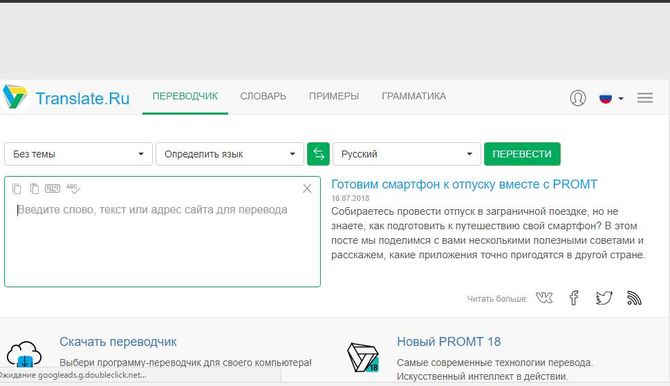Copy text icon in input box
The image size is (670, 386).
17,189
